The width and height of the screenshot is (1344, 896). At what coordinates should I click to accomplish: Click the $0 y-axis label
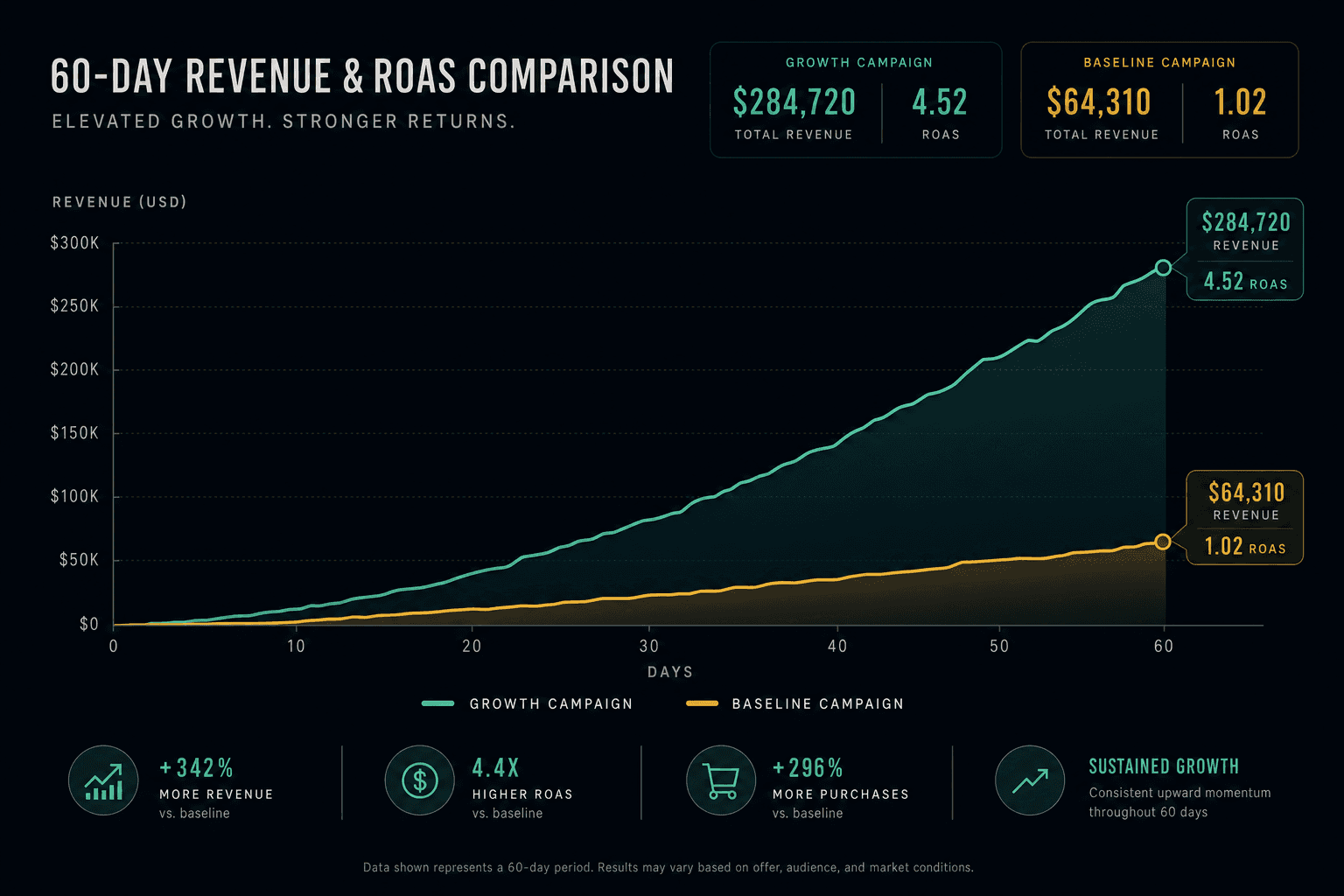(x=88, y=624)
